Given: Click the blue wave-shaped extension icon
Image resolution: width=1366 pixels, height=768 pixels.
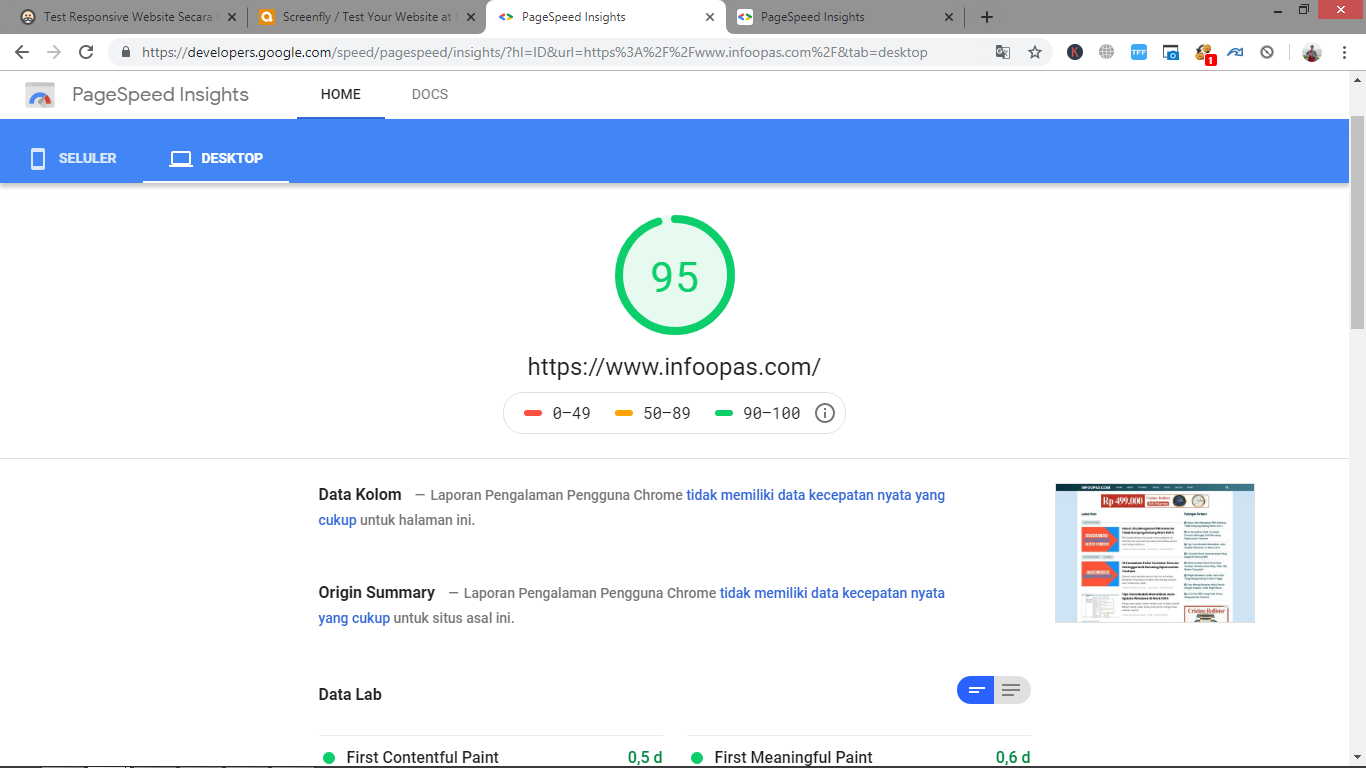Looking at the screenshot, I should pyautogui.click(x=1236, y=52).
